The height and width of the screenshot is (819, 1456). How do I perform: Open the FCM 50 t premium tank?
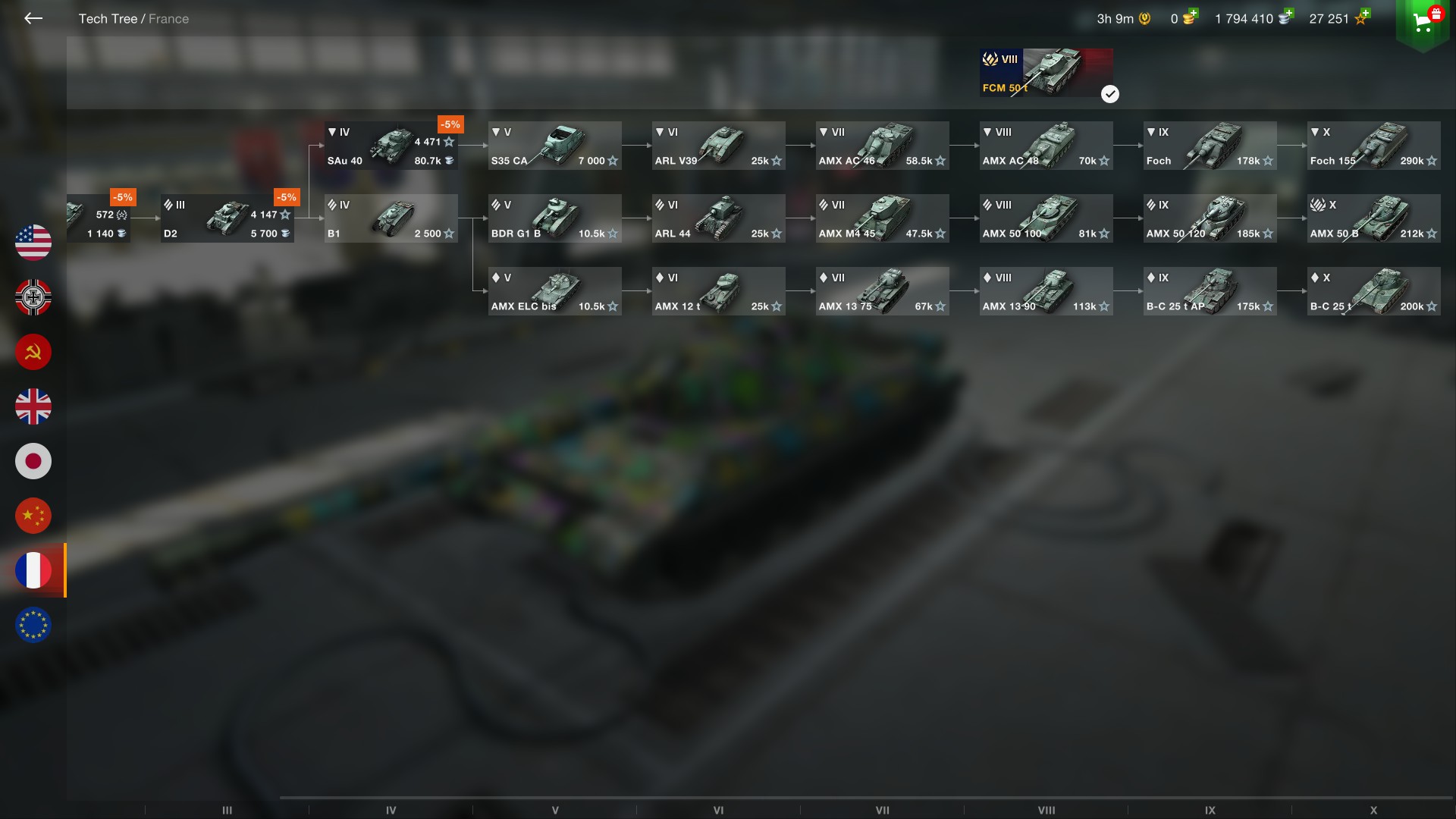coord(1046,73)
